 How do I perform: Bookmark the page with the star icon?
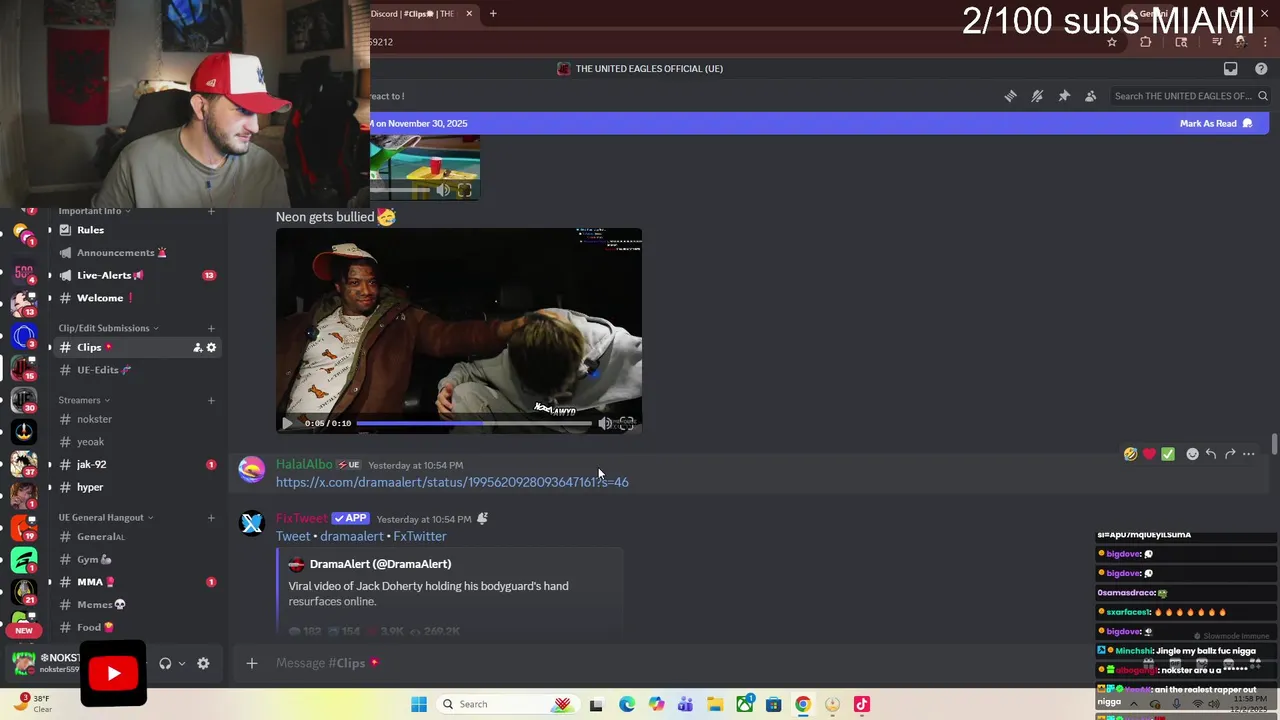[x=1112, y=42]
